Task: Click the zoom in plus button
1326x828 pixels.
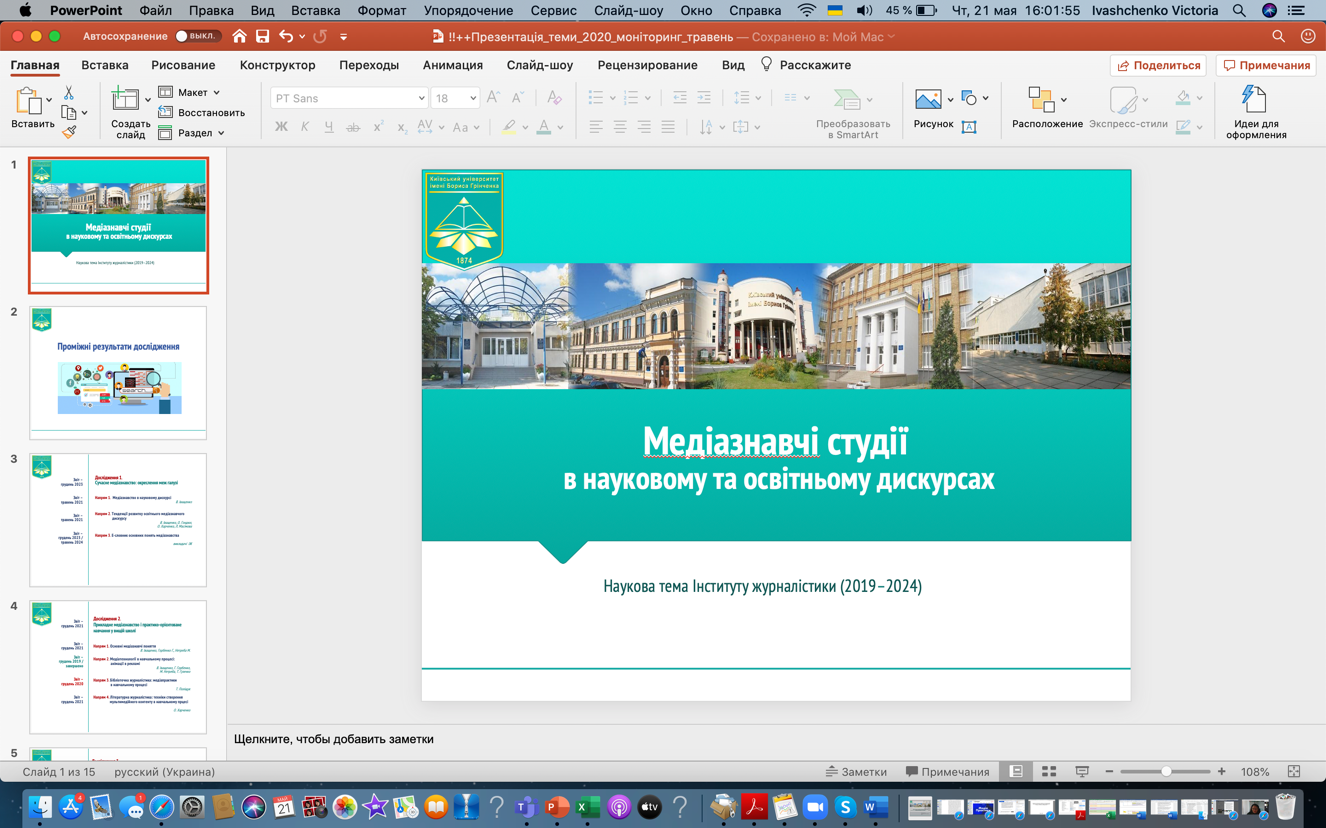Action: pyautogui.click(x=1222, y=772)
